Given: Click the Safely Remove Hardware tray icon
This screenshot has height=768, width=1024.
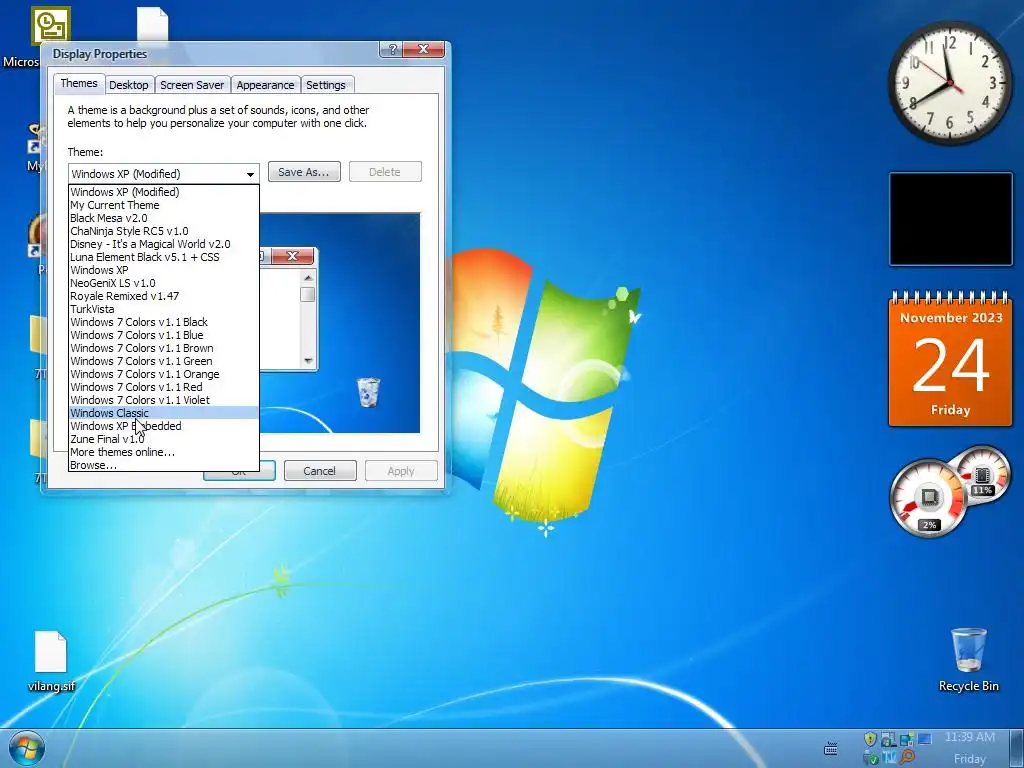Looking at the screenshot, I should pyautogui.click(x=871, y=758).
